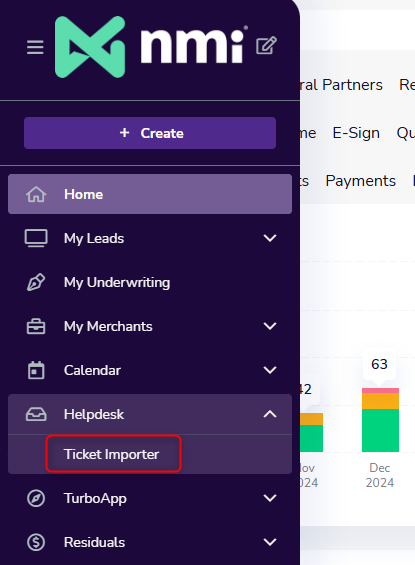415x565 pixels.
Task: Select My Leads label
Action: 94,239
